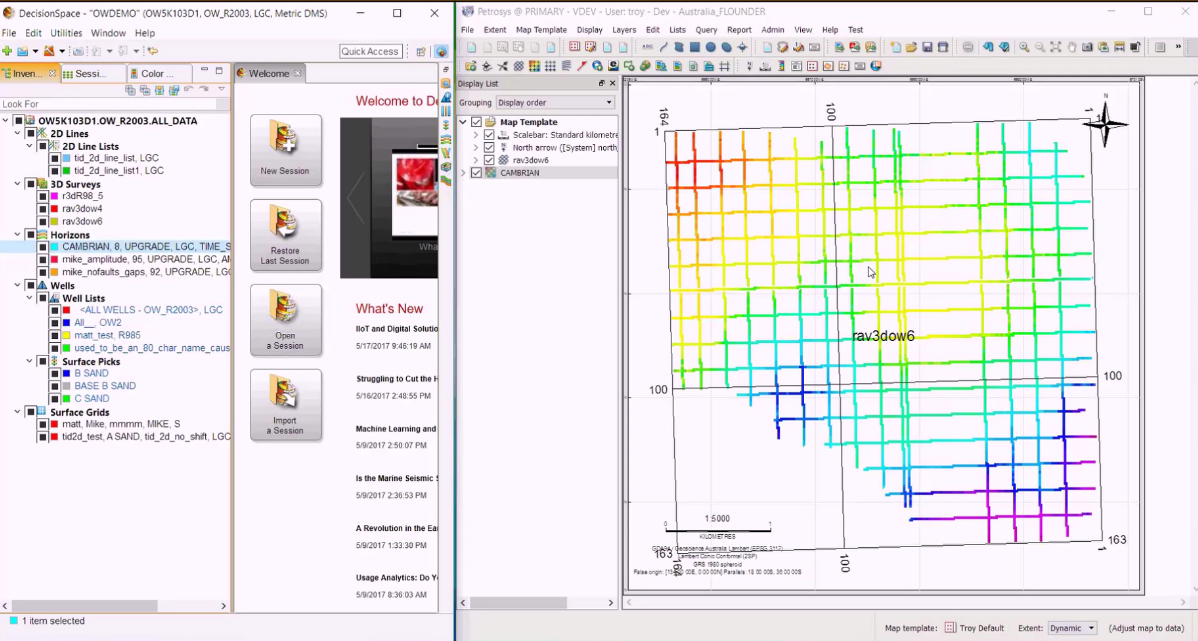Toggle the checkbox for B SAND surface pick
Screen dimensions: 1198x641
click(55, 374)
